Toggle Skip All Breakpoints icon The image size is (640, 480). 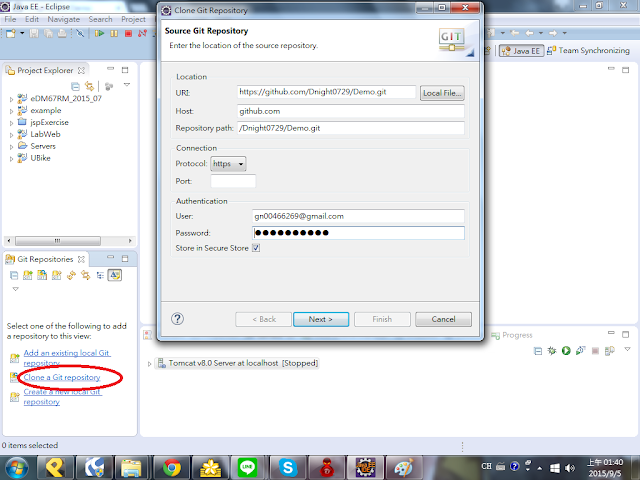(80, 33)
